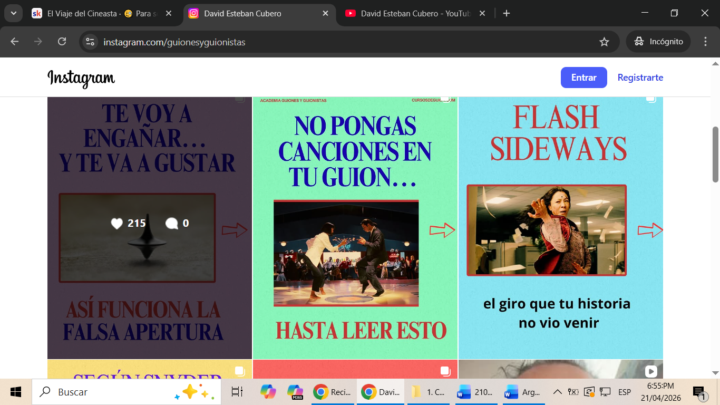Close the YouTube tab
This screenshot has width=720, height=405.
click(x=482, y=13)
